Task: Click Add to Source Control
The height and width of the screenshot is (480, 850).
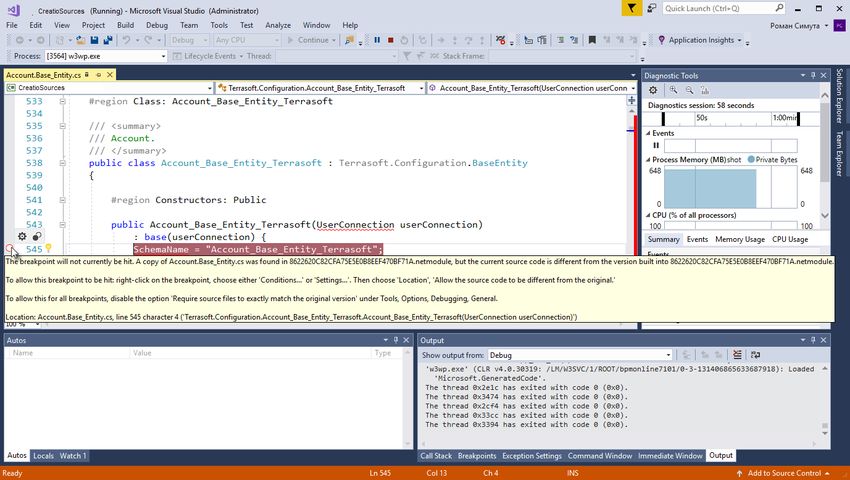Action: tap(784, 473)
